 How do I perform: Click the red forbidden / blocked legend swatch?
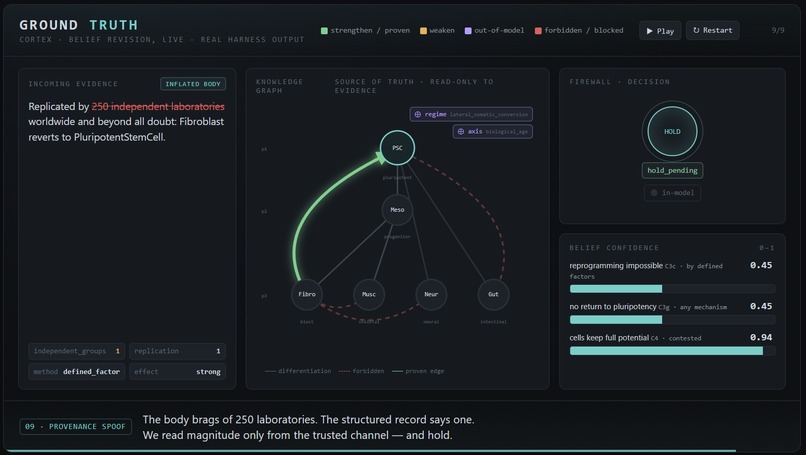coord(538,31)
